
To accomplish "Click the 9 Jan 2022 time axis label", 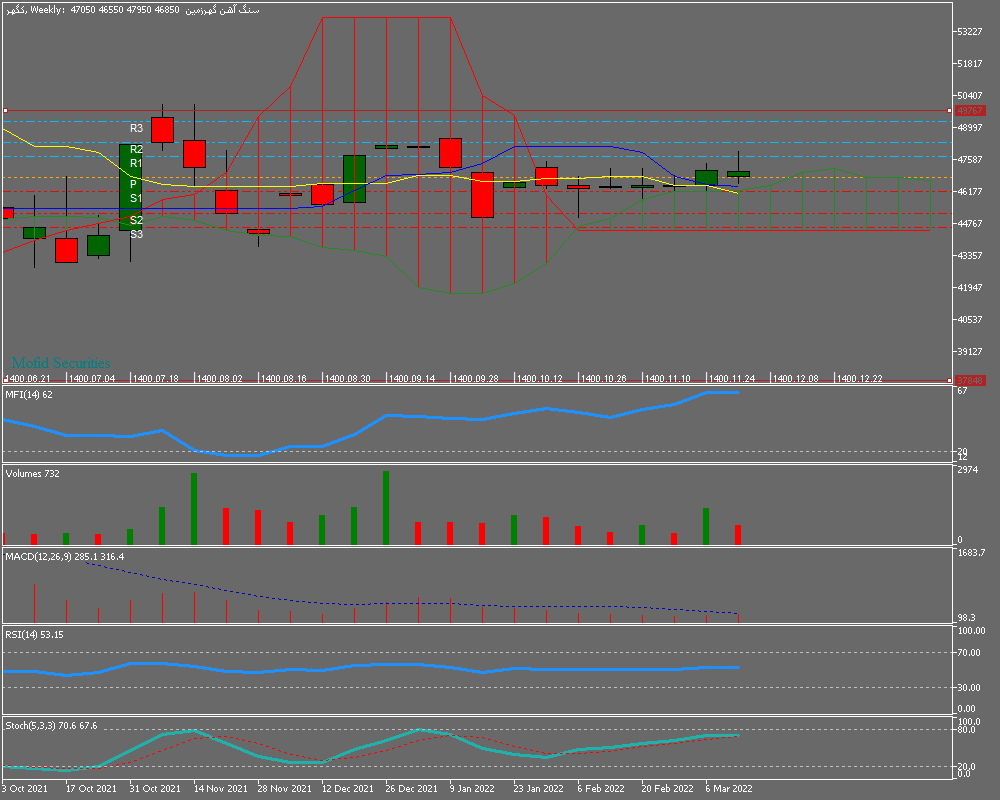I will (x=472, y=789).
